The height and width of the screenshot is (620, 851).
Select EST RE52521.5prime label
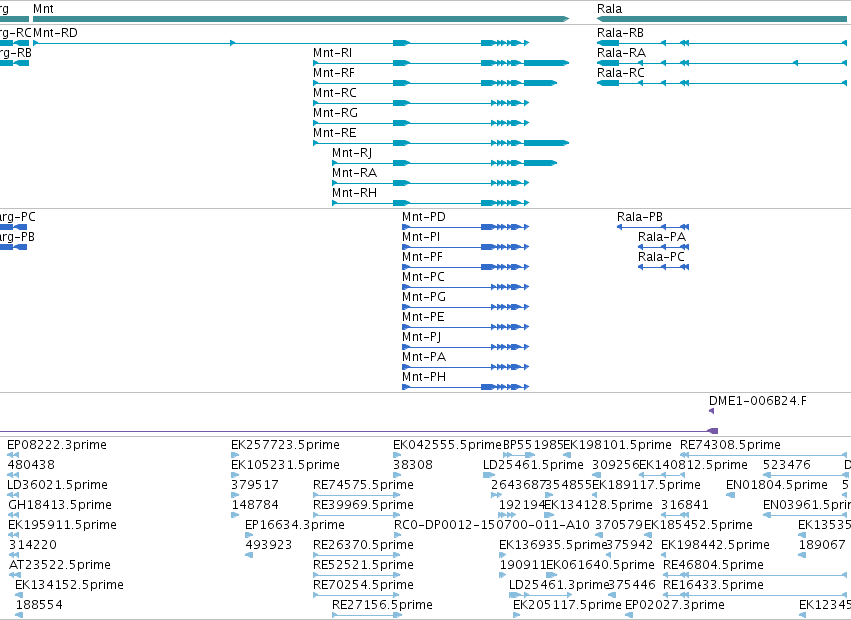click(x=364, y=565)
